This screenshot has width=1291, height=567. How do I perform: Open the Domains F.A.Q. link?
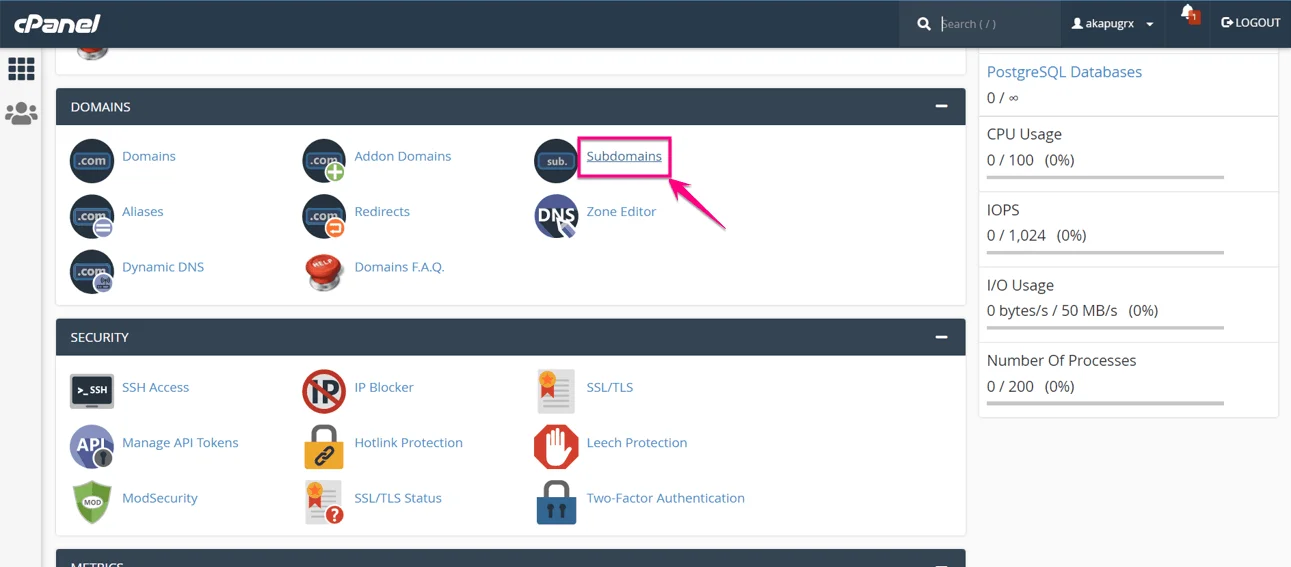point(399,266)
